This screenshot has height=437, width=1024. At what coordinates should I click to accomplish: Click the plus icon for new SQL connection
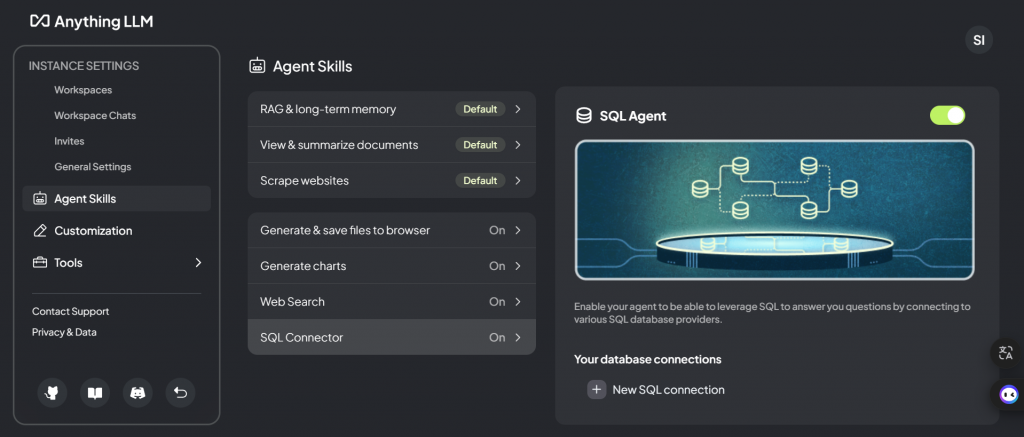[x=597, y=390]
